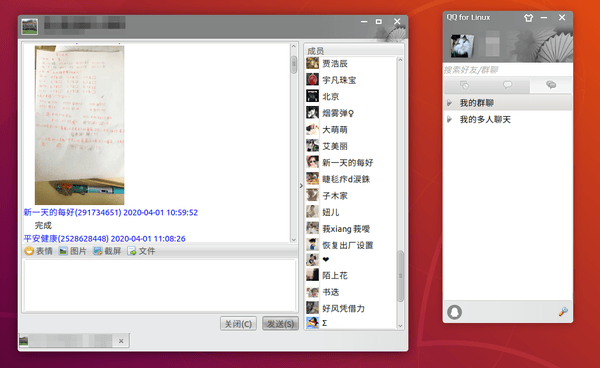The image size is (600, 368).
Task: Click the member list scrollbar thumb
Action: click(x=400, y=276)
